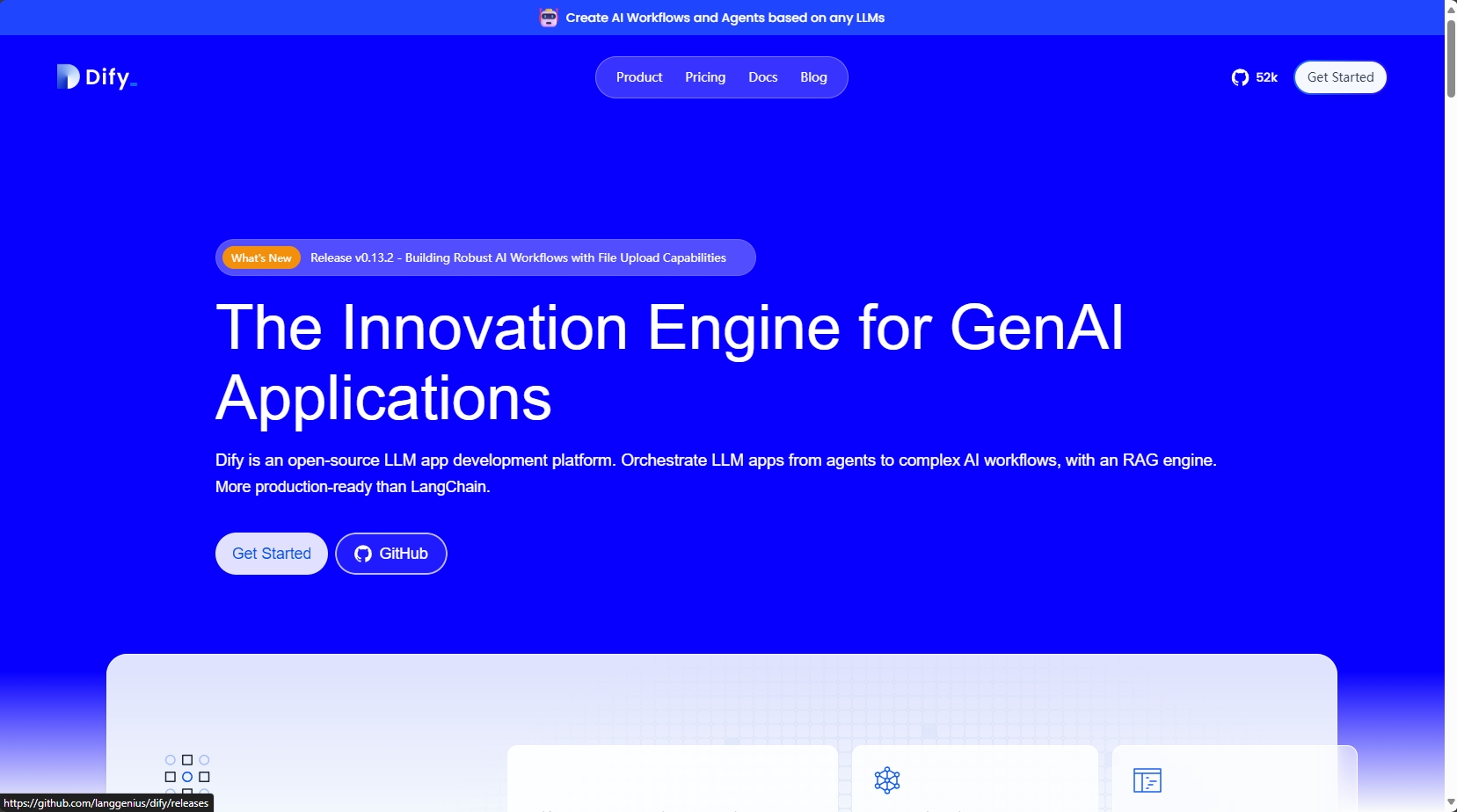1457x812 pixels.
Task: Click the scrollbar up arrow
Action: click(1451, 8)
